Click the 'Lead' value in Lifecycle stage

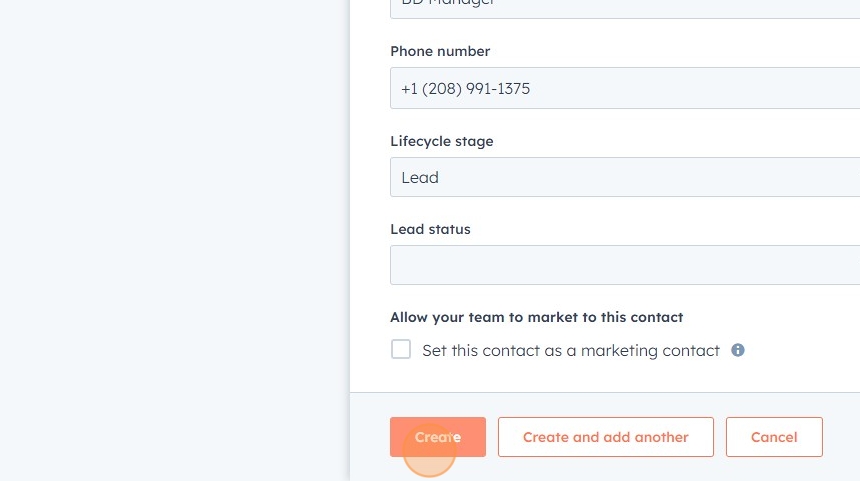[x=420, y=177]
